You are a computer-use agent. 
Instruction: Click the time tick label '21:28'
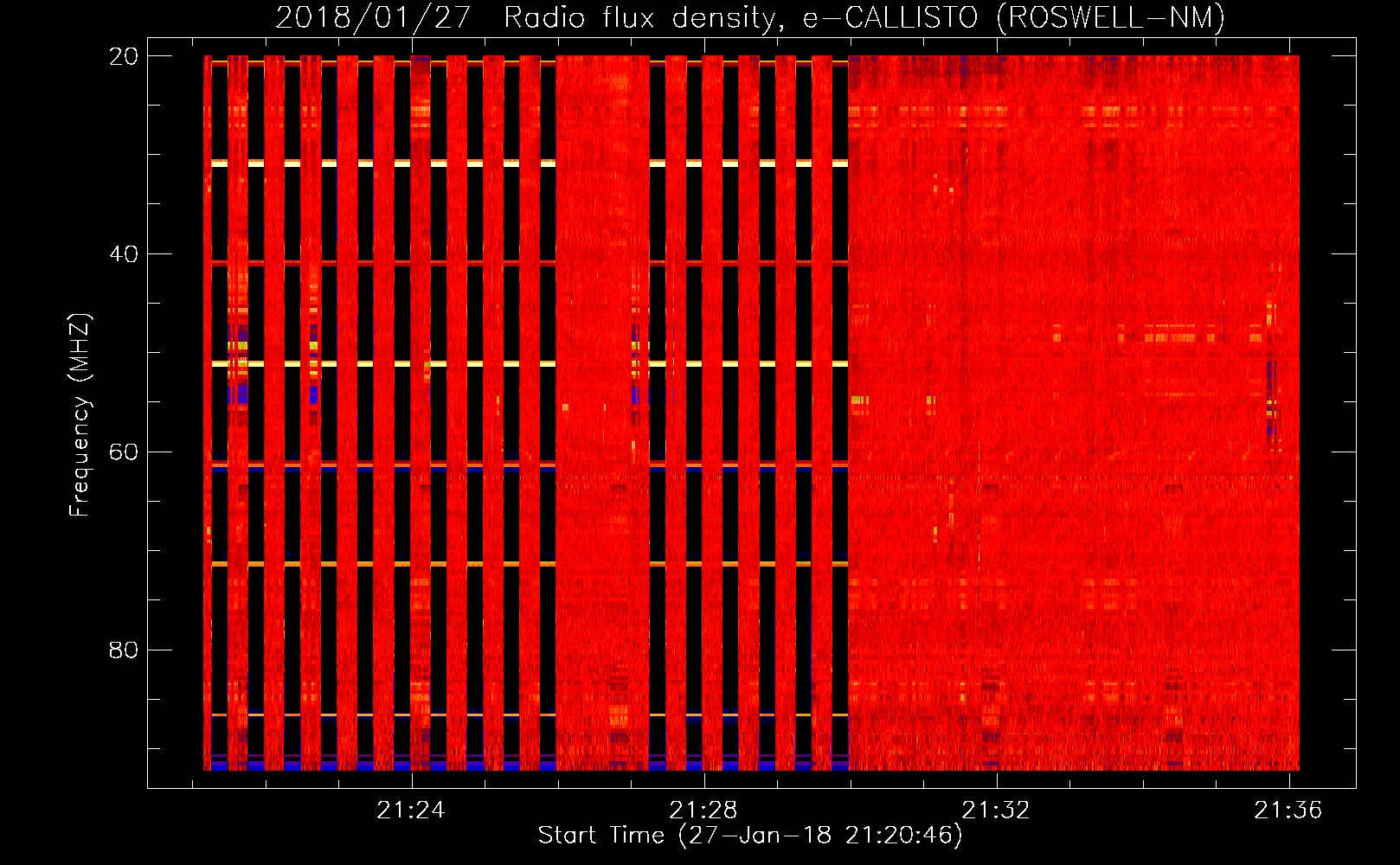[x=703, y=810]
